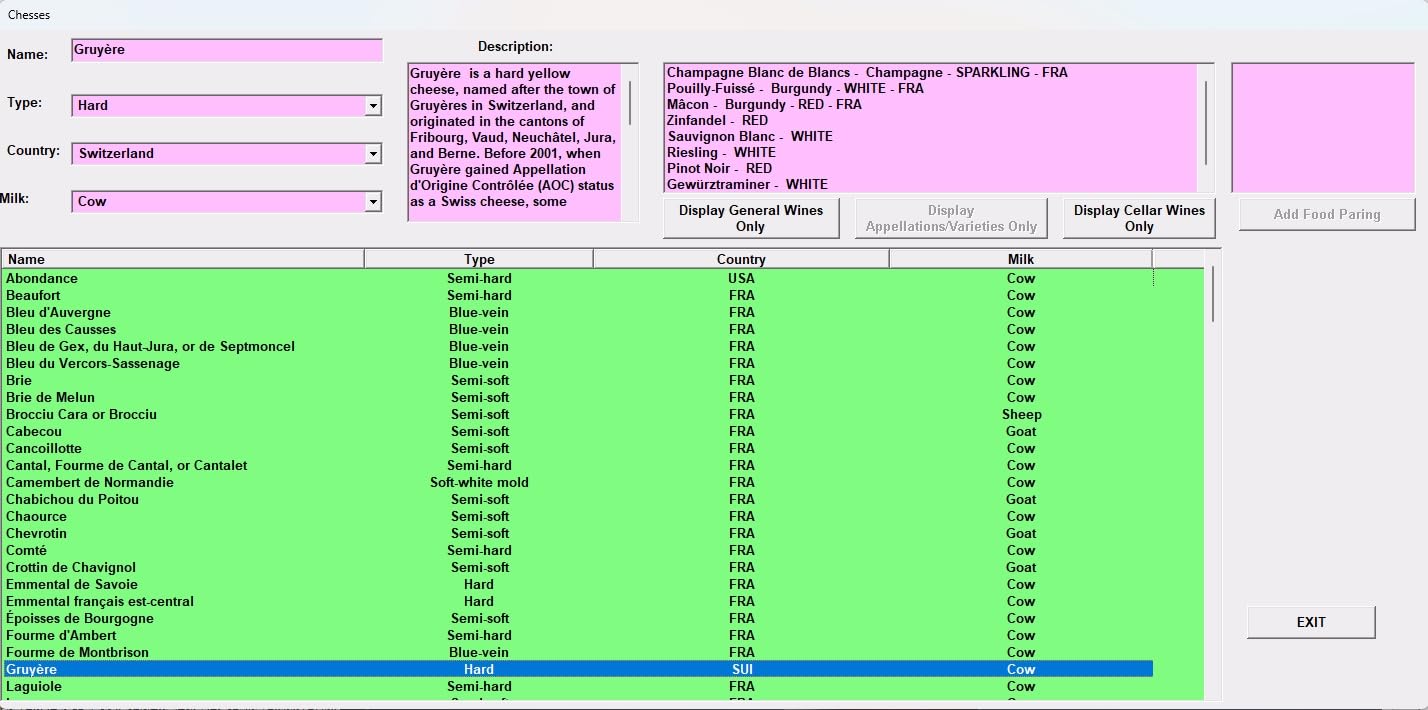Screen dimensions: 1428x710
Task: Click the EXIT button
Action: (x=1311, y=622)
